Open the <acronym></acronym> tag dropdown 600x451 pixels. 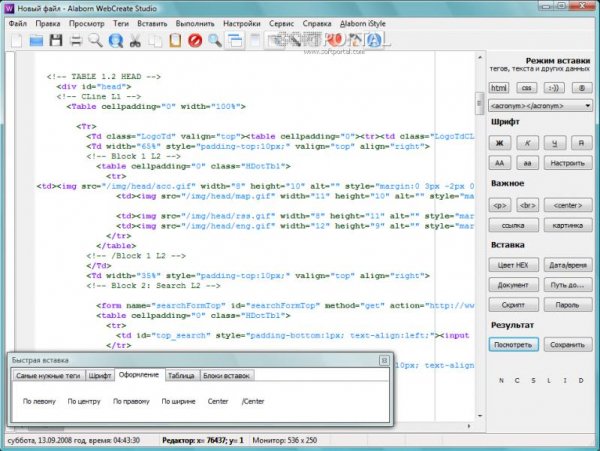point(540,106)
